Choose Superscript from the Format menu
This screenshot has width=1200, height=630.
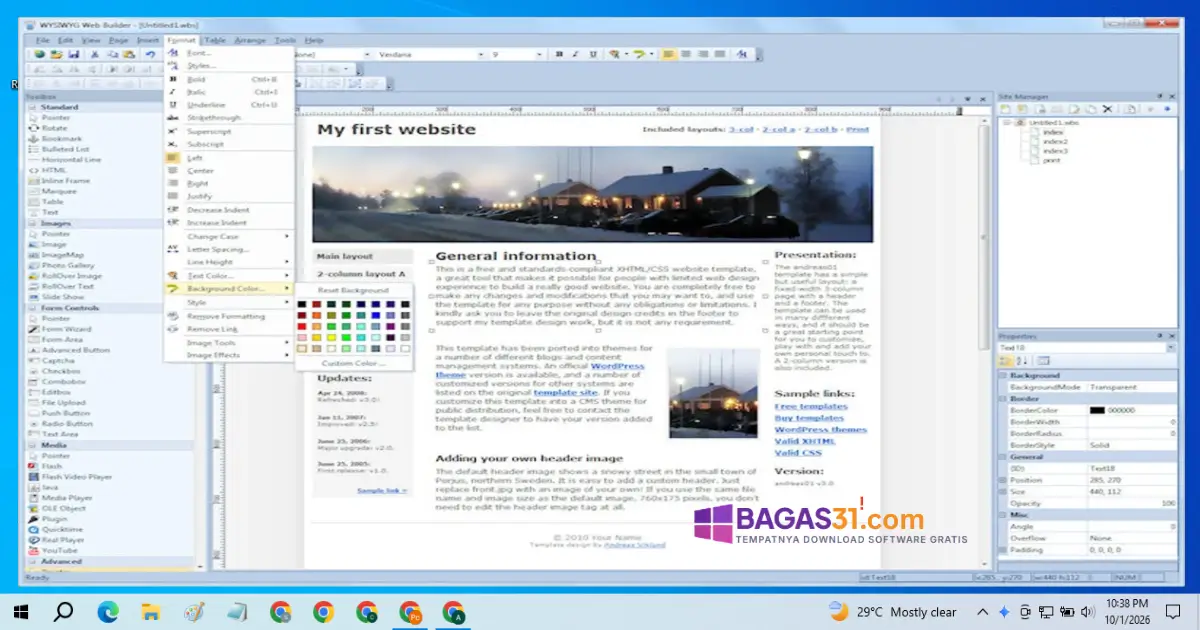tap(229, 132)
